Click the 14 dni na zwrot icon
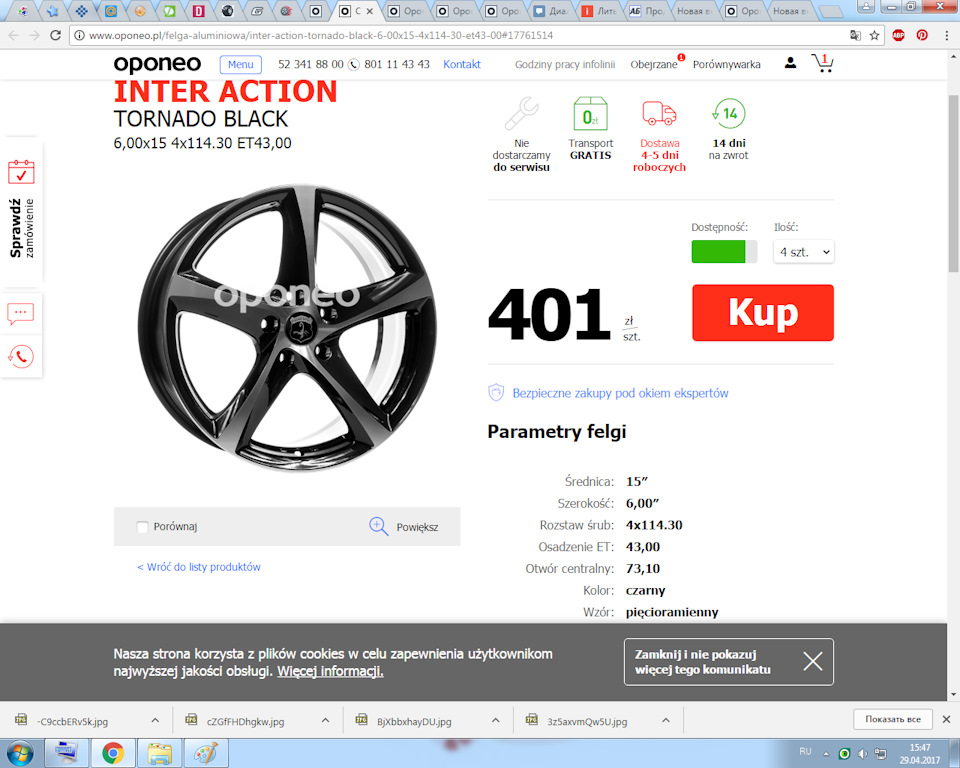Image resolution: width=960 pixels, height=768 pixels. point(729,113)
